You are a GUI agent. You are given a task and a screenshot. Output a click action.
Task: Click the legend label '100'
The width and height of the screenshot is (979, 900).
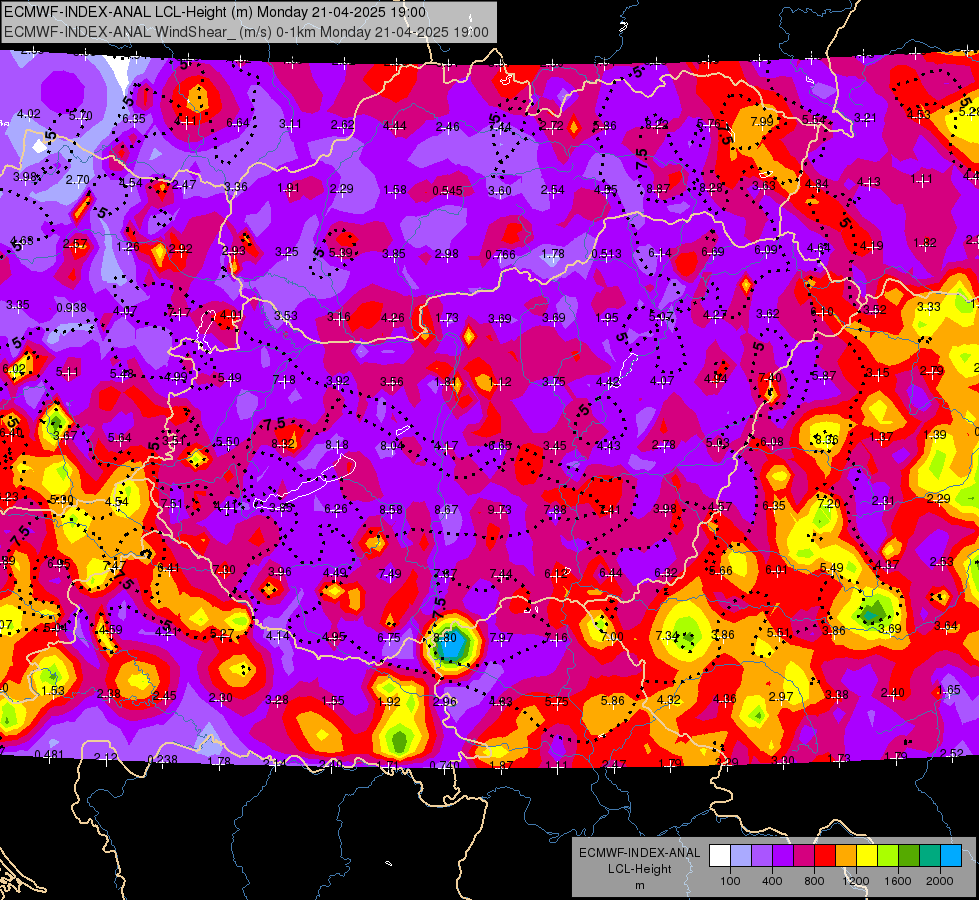click(x=730, y=881)
